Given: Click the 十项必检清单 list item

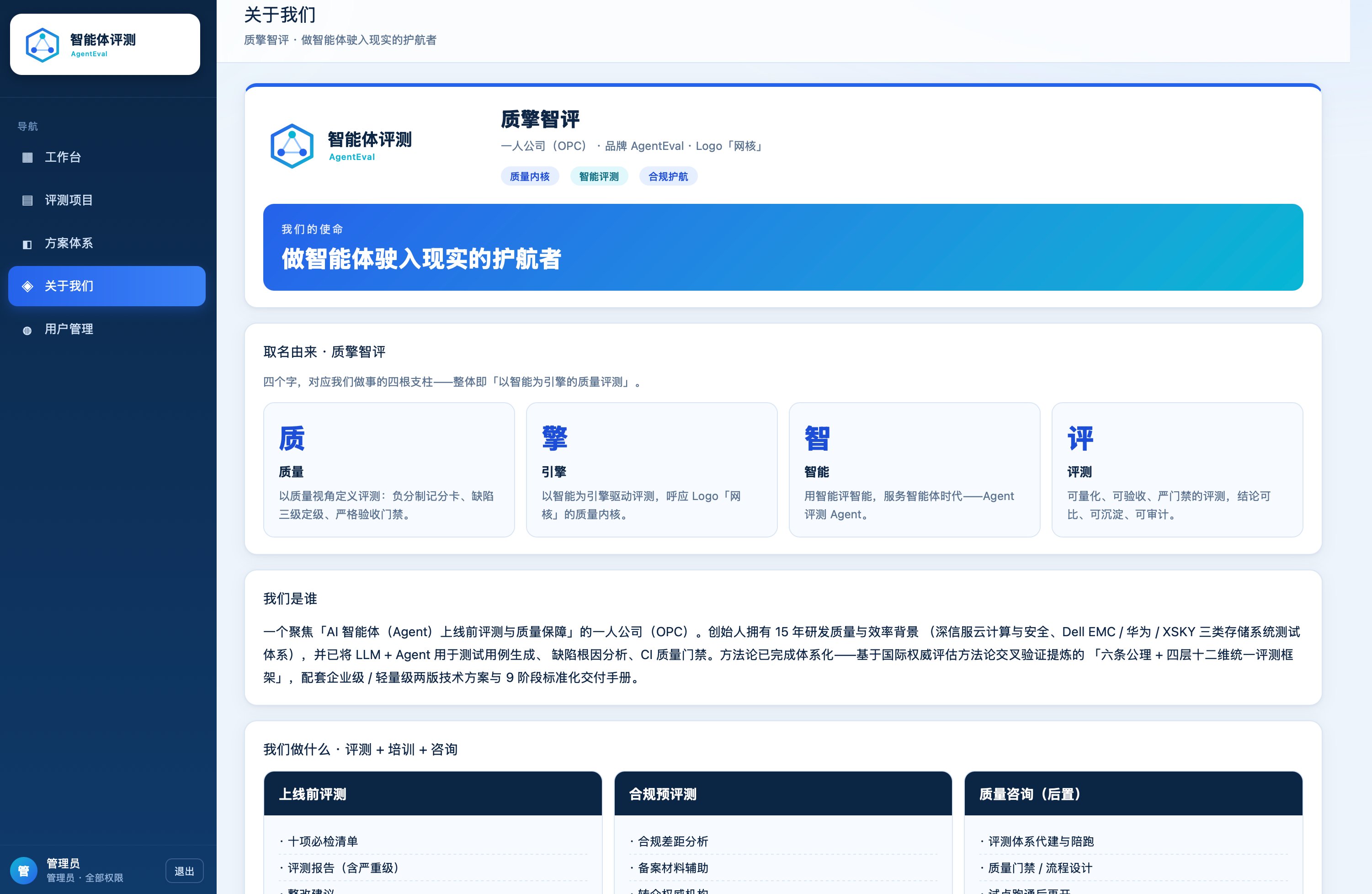Looking at the screenshot, I should (x=433, y=841).
